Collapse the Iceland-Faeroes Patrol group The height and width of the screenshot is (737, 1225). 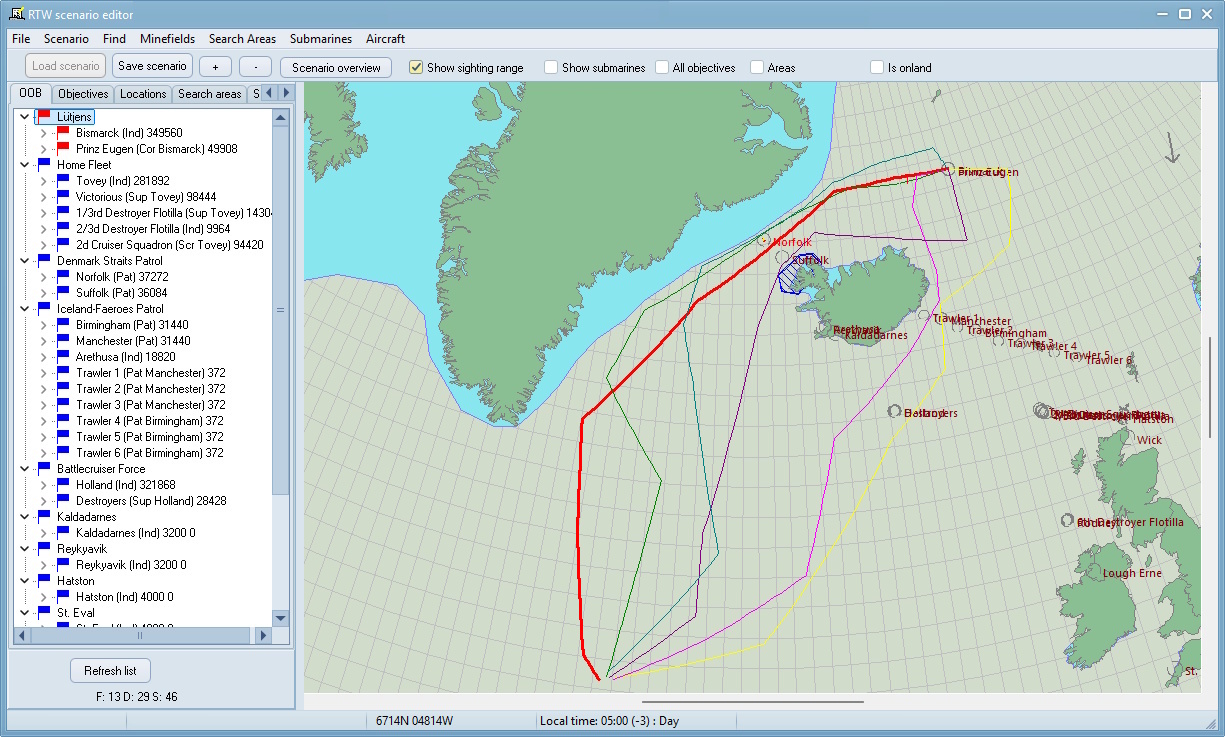(24, 309)
